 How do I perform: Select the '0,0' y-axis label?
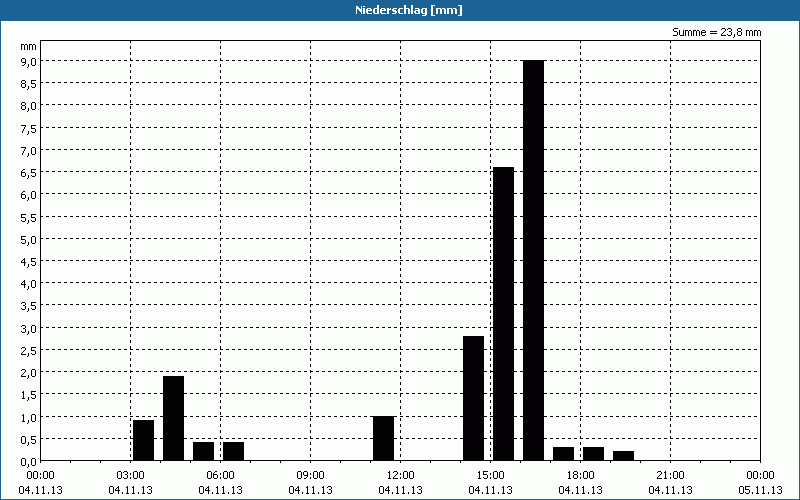(x=29, y=462)
